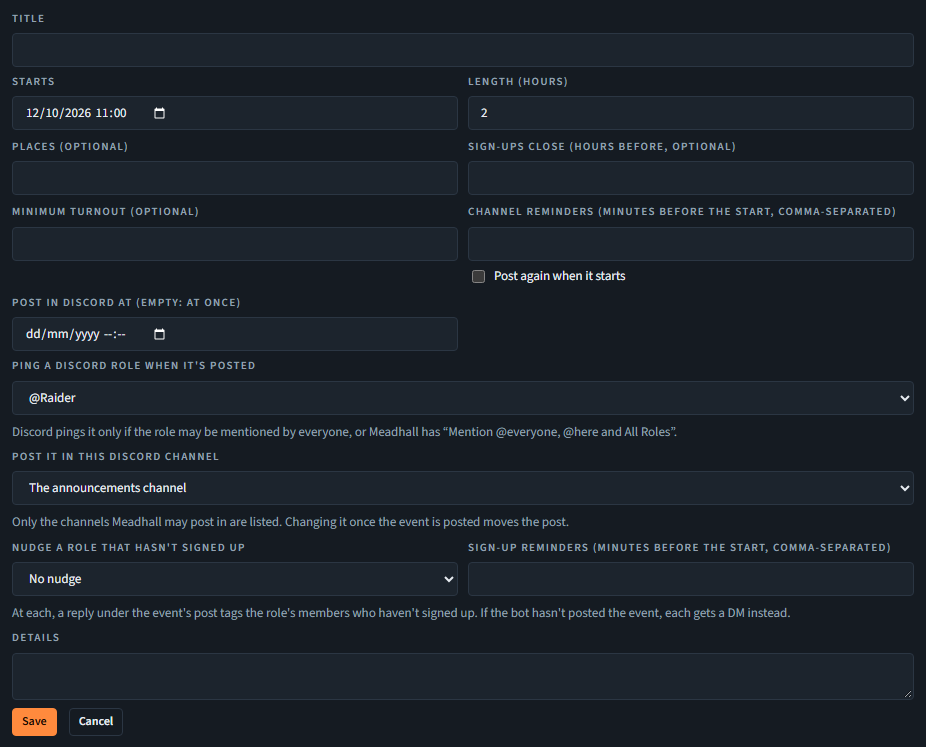This screenshot has width=926, height=747.
Task: Click the Title field label
Action: pos(28,18)
